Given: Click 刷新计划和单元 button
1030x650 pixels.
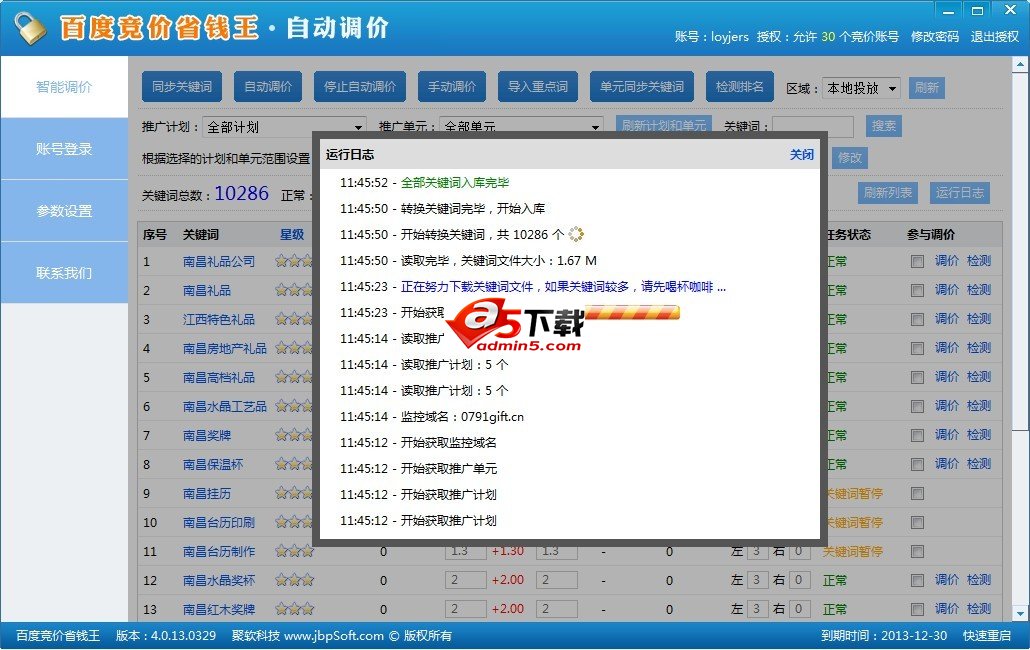Looking at the screenshot, I should pos(664,125).
